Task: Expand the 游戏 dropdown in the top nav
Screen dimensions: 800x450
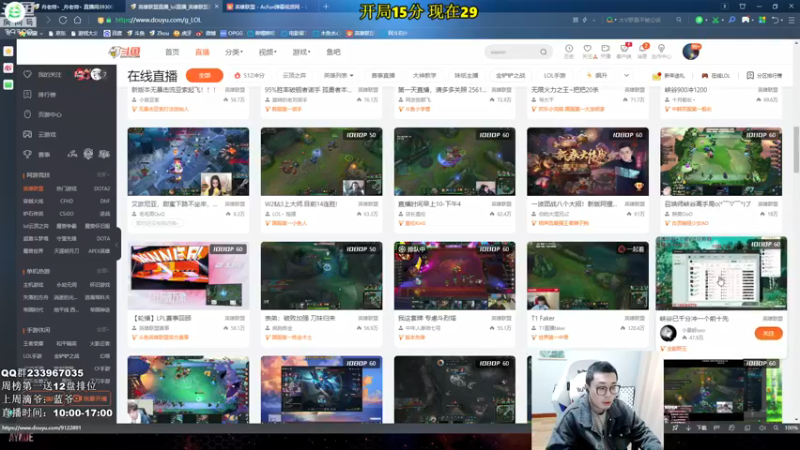Action: 301,52
